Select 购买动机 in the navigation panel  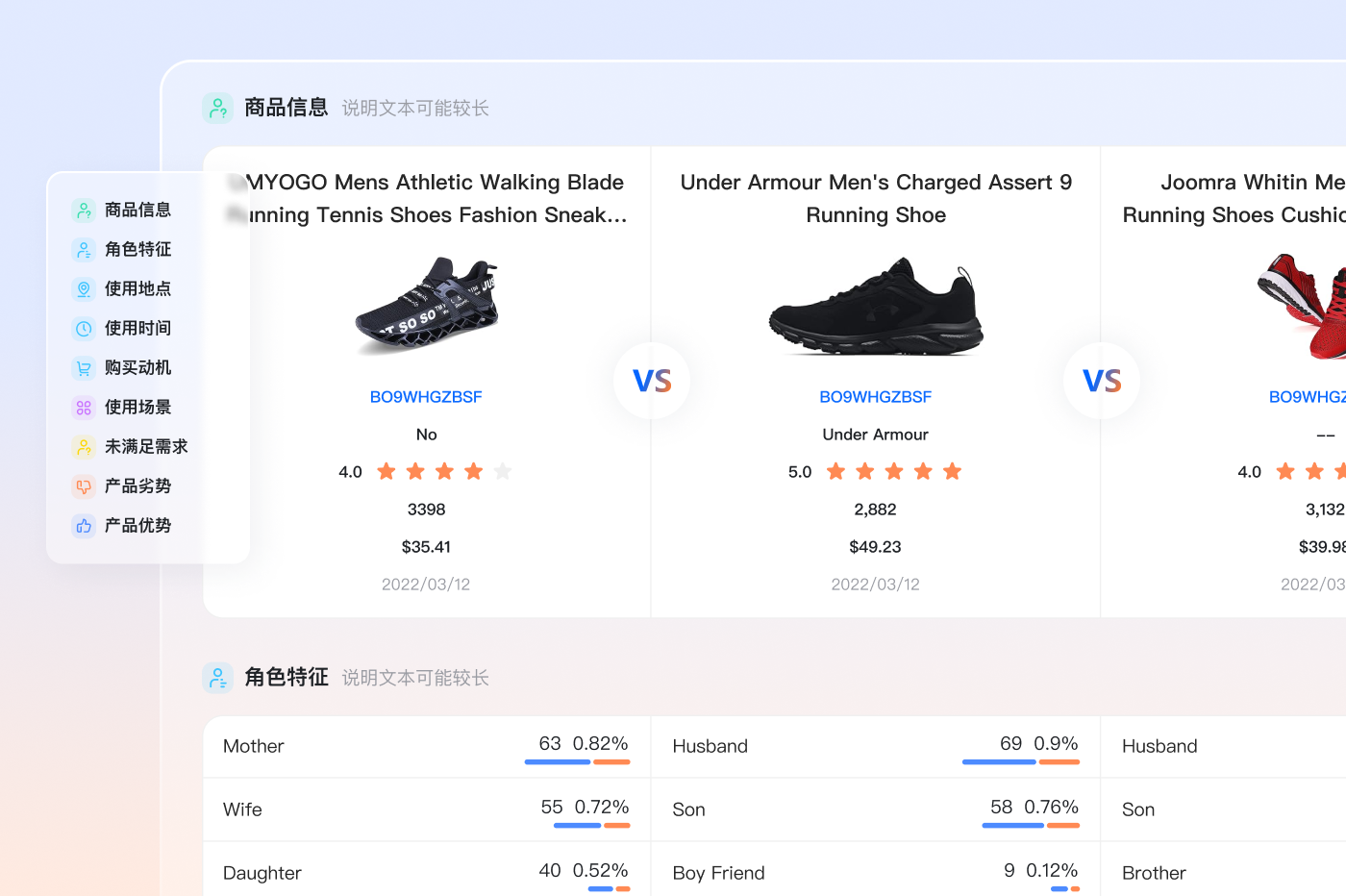coord(137,367)
